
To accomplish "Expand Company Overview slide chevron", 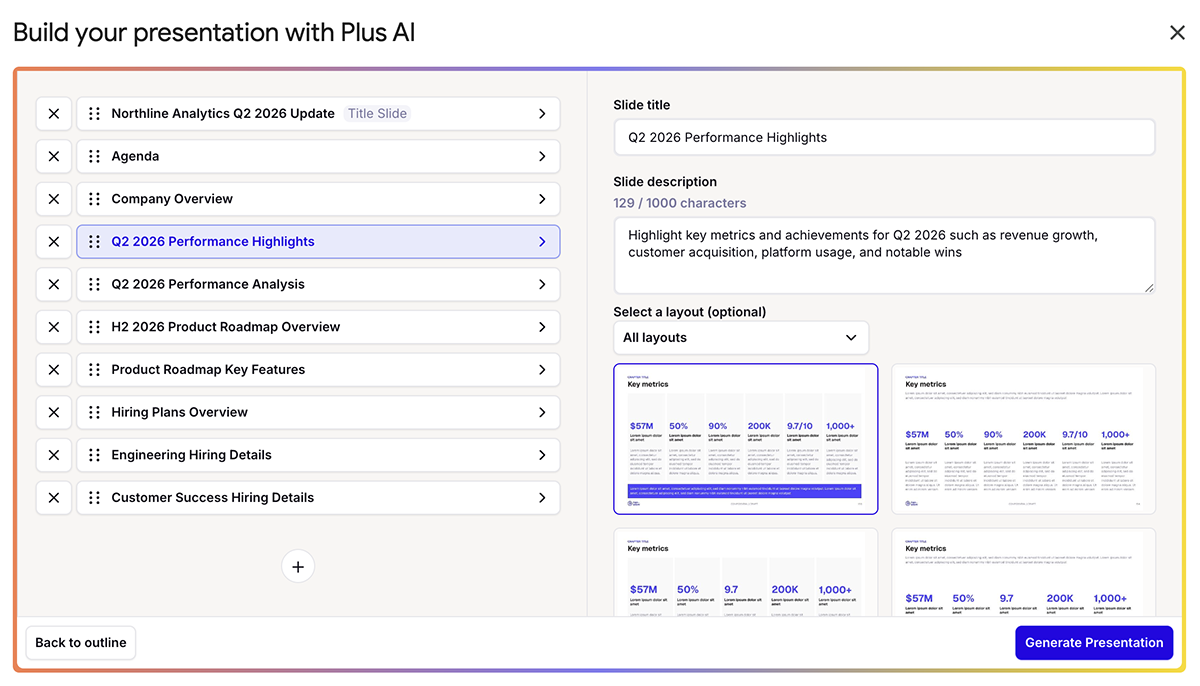I will [542, 199].
